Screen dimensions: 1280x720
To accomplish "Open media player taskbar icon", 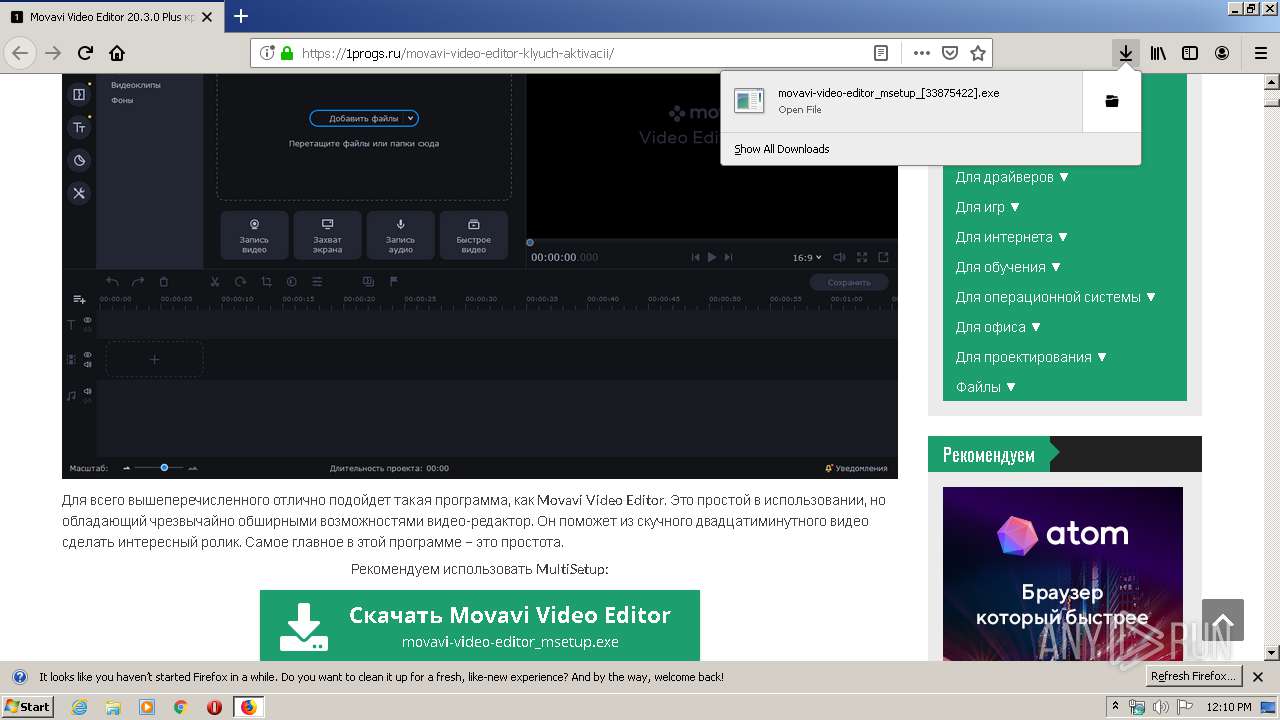I will coord(147,707).
